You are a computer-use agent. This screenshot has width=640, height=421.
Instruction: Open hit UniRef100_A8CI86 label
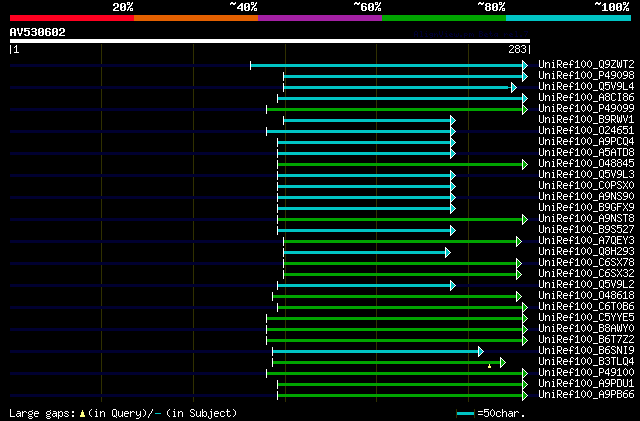point(586,98)
